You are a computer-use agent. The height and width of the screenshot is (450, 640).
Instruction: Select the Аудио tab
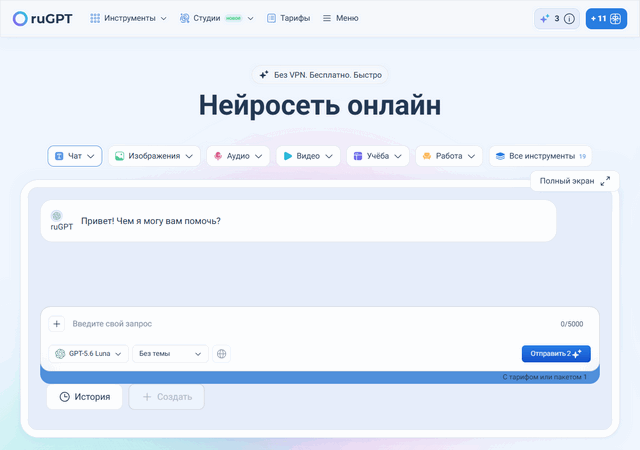(238, 156)
